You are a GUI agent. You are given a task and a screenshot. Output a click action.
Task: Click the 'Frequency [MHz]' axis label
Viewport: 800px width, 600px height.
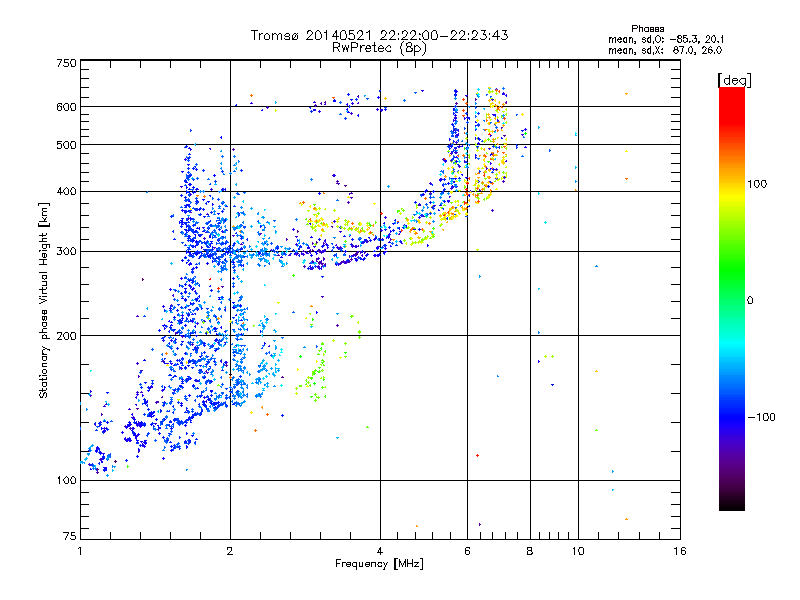coord(379,564)
